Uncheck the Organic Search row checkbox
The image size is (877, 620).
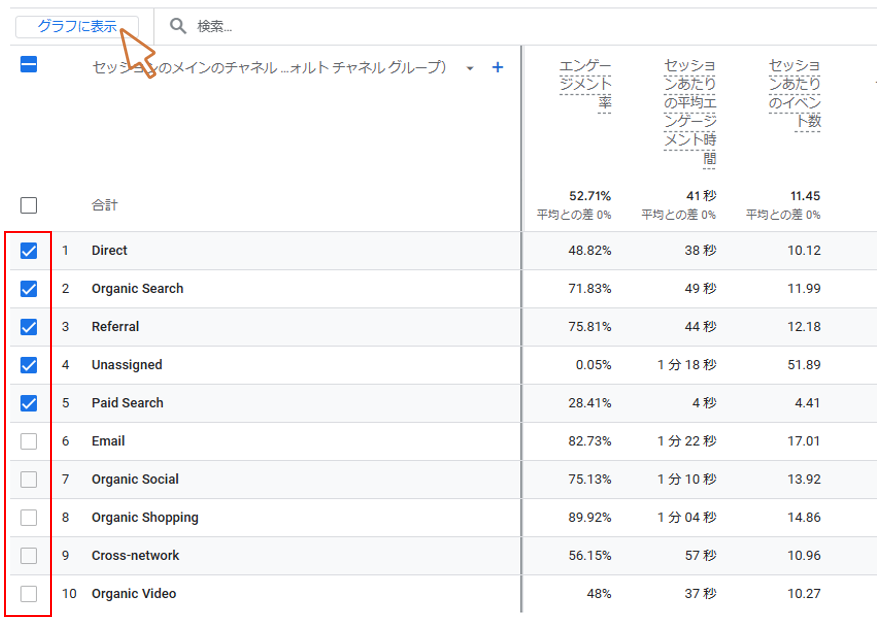29,289
